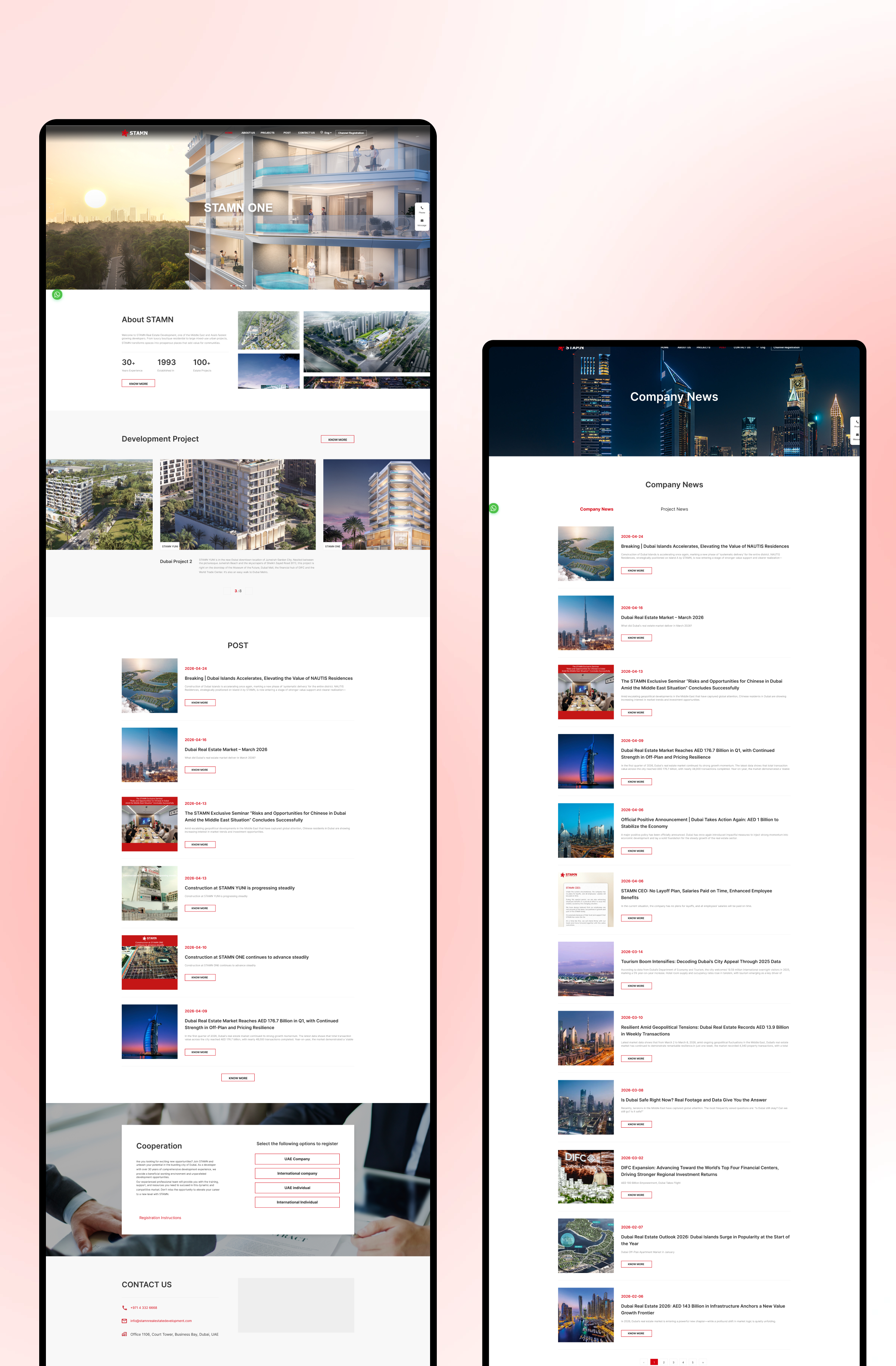Switch to the Project News tab
Screen dimensions: 896x1366
coord(674,509)
